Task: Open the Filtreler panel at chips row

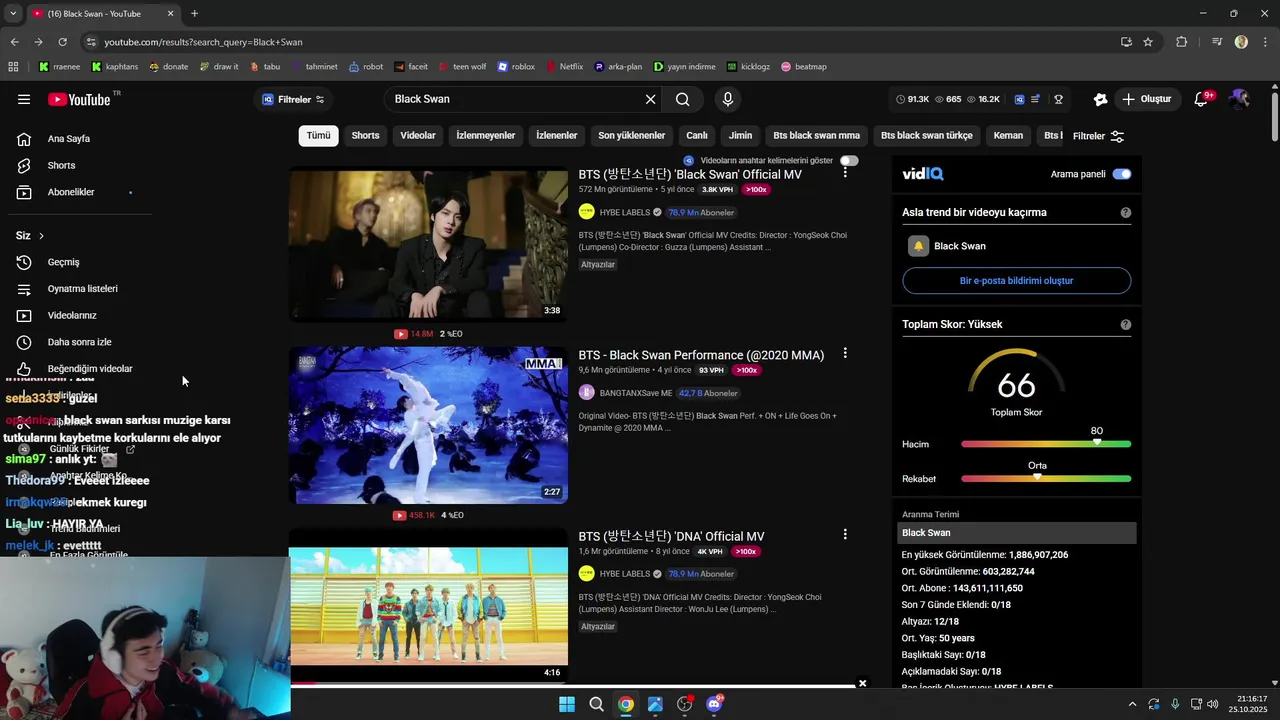Action: [x=1098, y=136]
